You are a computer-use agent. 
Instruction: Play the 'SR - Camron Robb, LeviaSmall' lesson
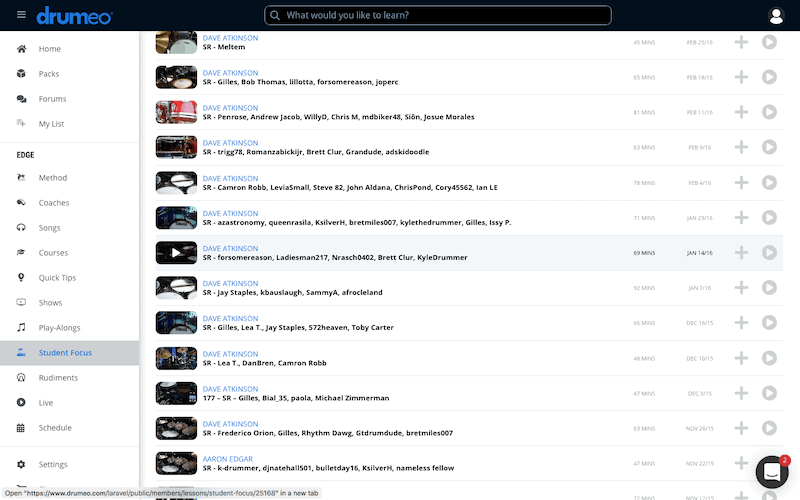769,183
